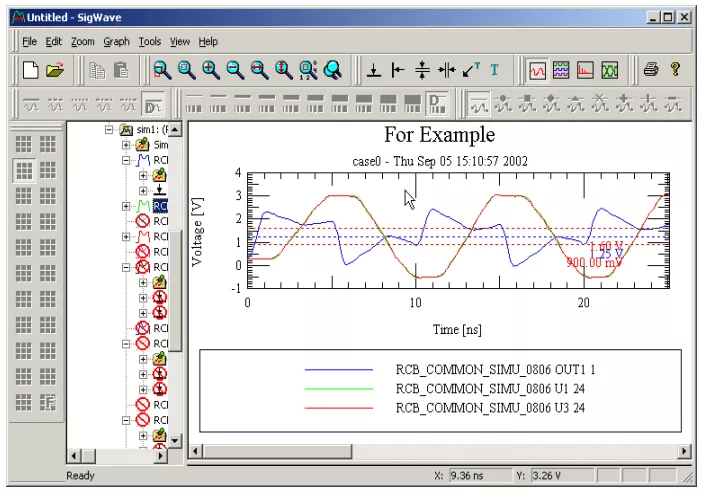This screenshot has height=494, width=703.
Task: Click the Y coordinate field showing 3.26 V
Action: [562, 475]
